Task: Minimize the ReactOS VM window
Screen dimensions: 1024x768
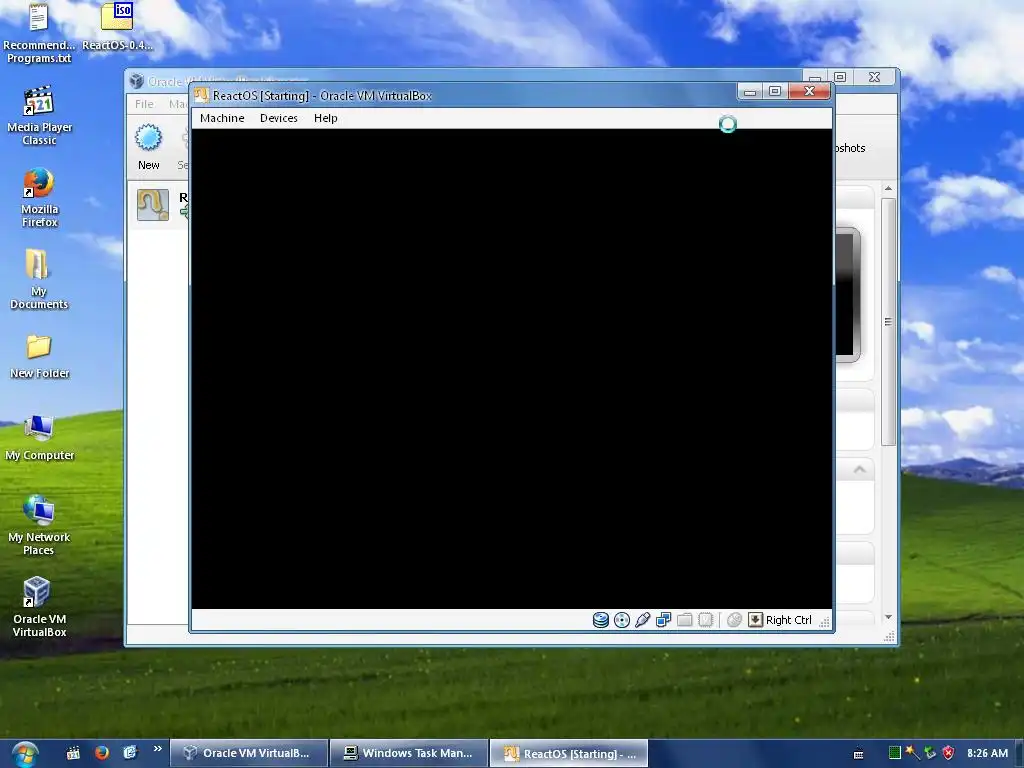Action: click(750, 91)
